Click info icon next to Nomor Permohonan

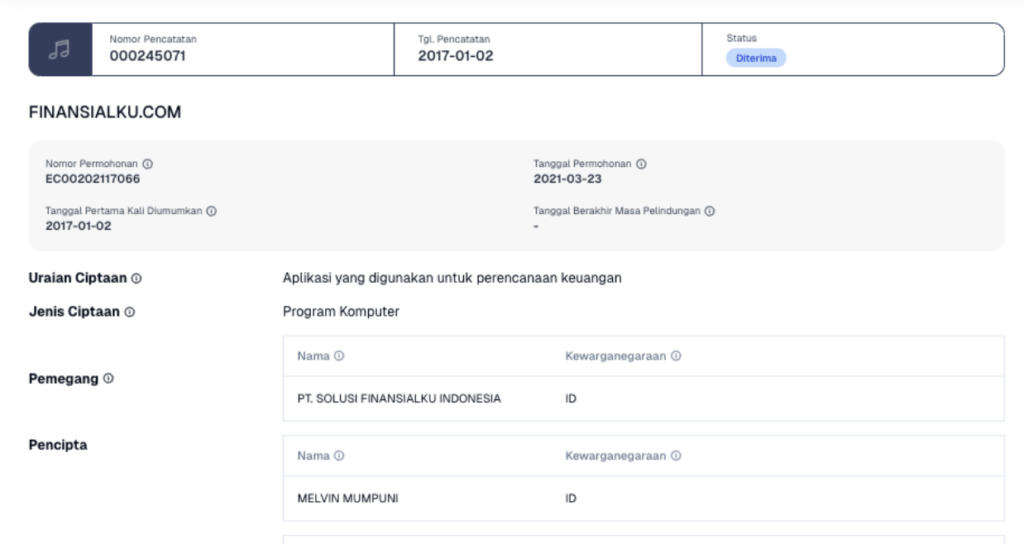coord(148,164)
